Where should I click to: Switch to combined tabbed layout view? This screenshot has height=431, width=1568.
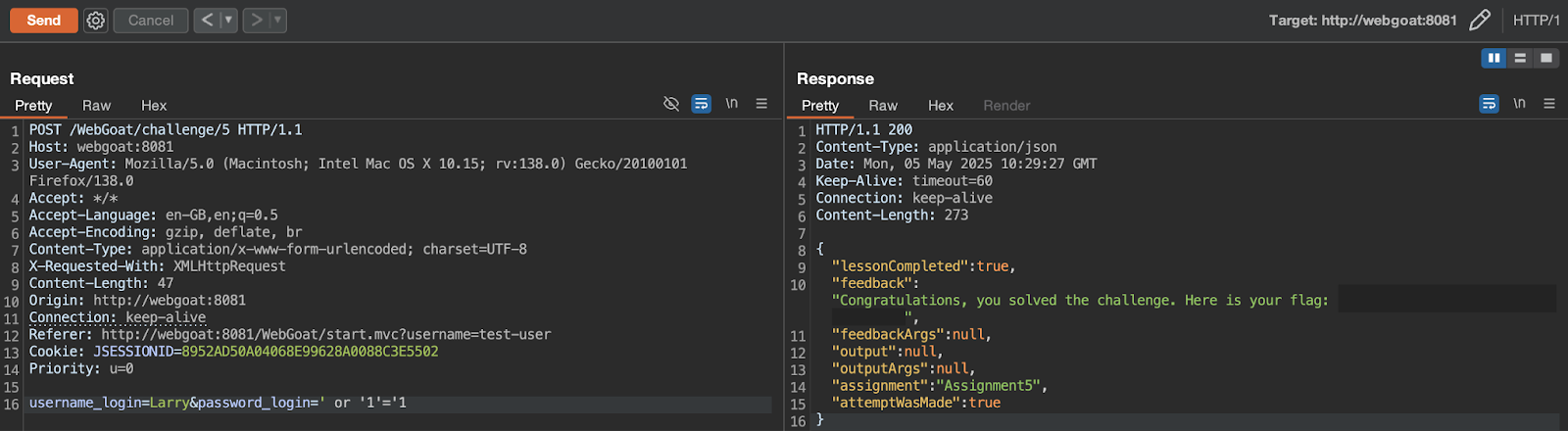(x=1546, y=58)
